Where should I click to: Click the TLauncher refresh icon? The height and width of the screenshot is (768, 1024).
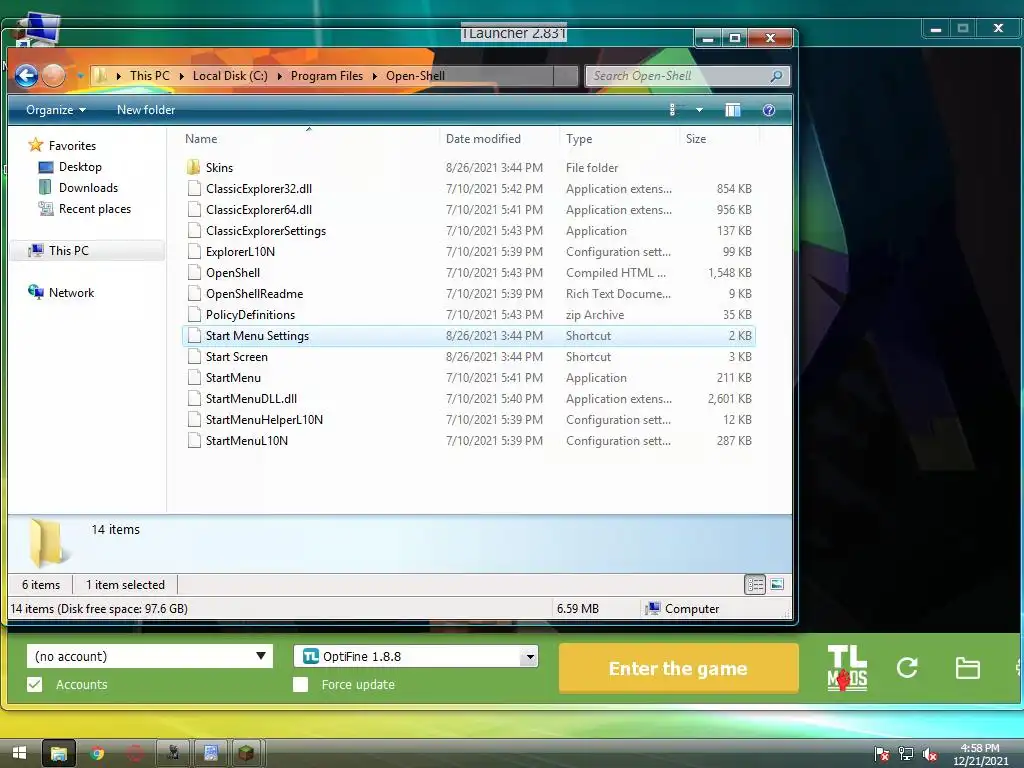[907, 667]
